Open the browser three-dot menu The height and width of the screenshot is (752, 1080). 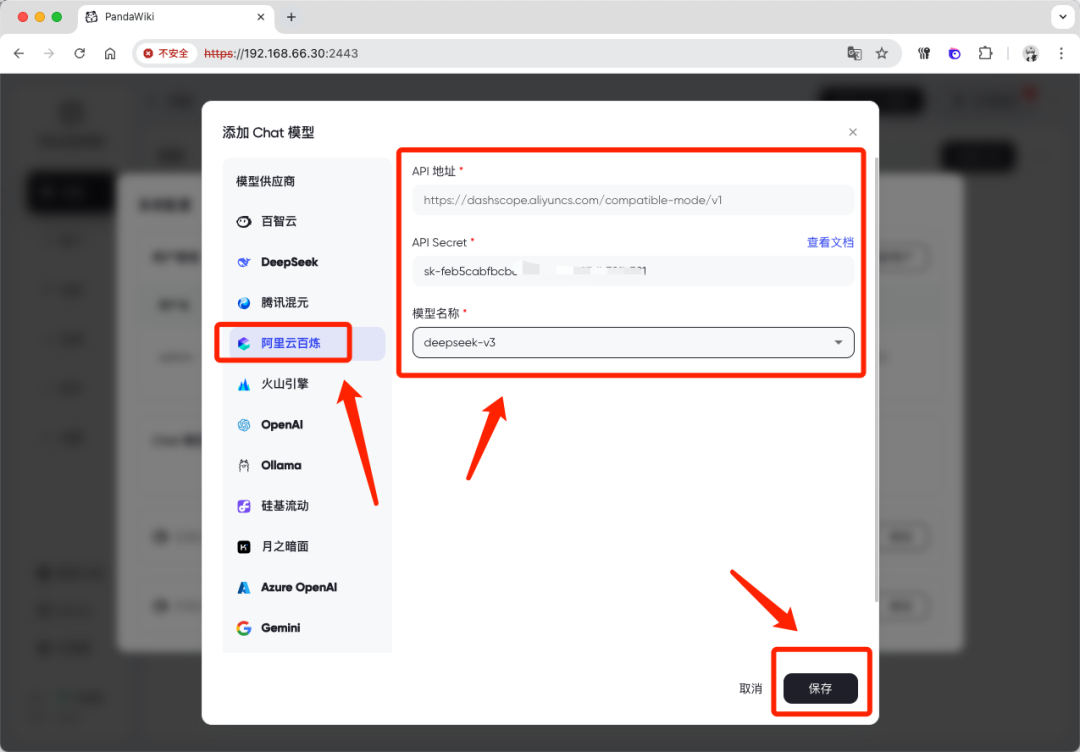[x=1061, y=53]
